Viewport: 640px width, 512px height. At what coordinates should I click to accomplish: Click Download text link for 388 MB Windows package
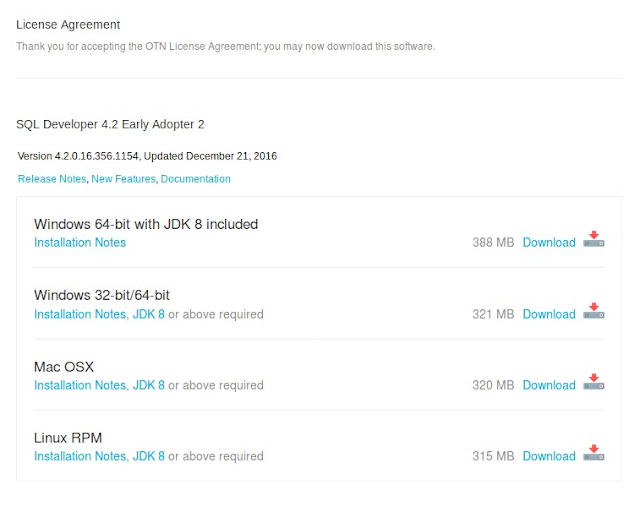[x=549, y=243]
